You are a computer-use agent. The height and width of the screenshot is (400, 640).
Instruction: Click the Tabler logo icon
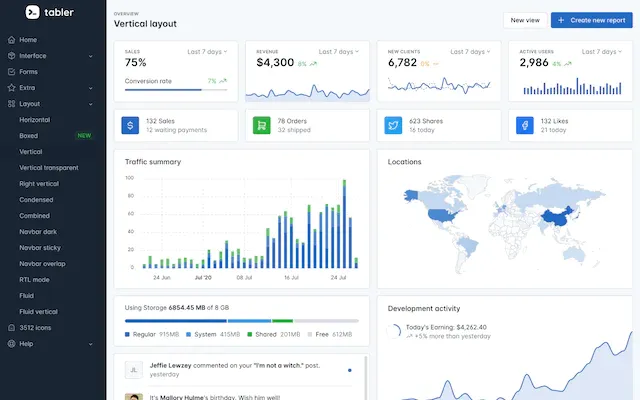click(x=33, y=12)
